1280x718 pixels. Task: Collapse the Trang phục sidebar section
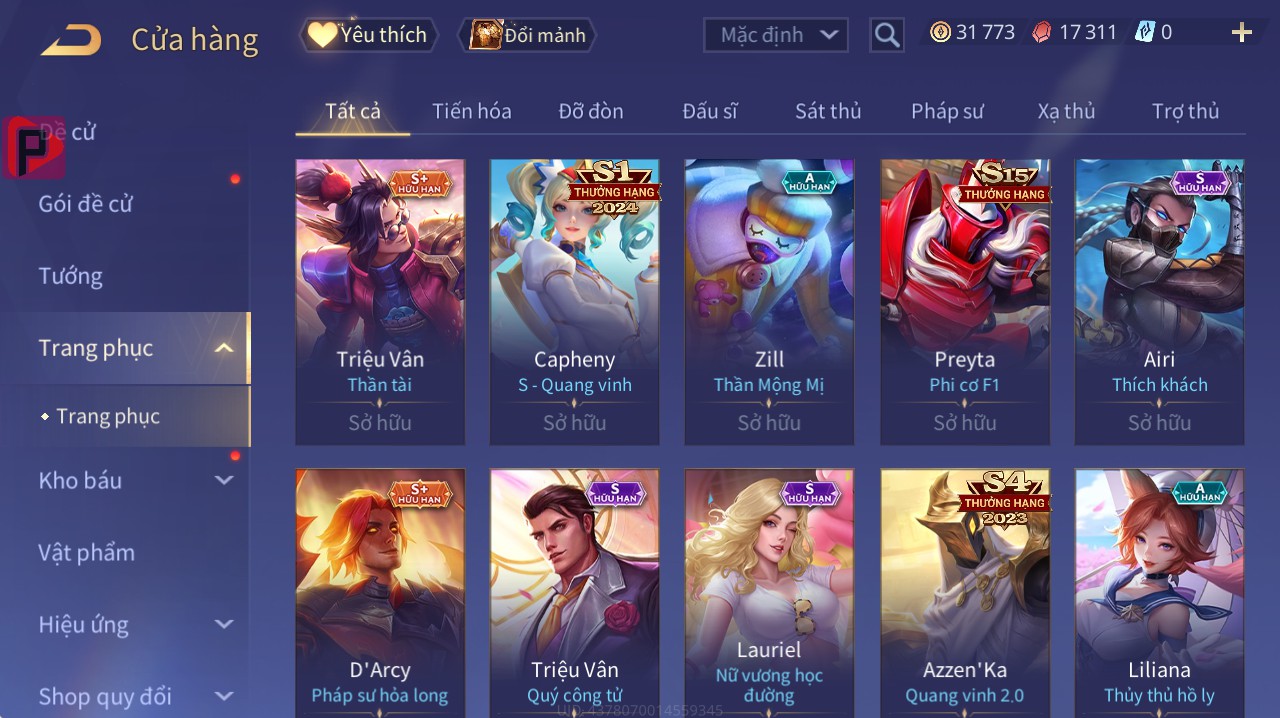(224, 348)
